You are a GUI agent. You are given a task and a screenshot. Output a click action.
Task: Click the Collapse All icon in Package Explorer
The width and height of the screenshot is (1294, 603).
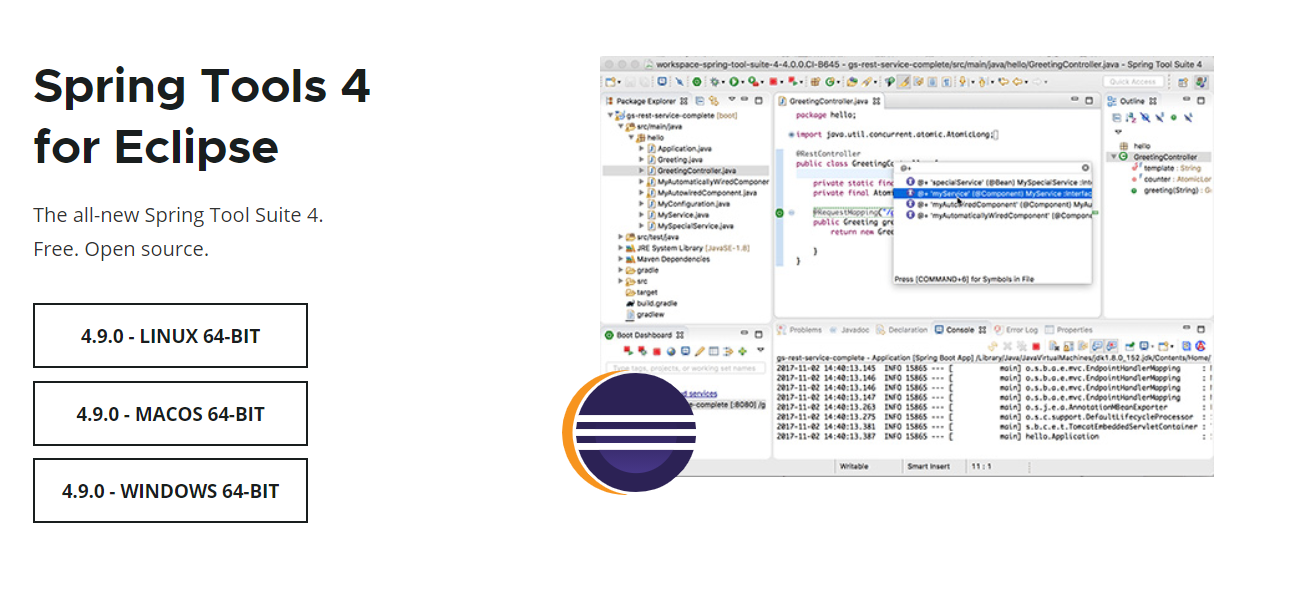[x=700, y=101]
